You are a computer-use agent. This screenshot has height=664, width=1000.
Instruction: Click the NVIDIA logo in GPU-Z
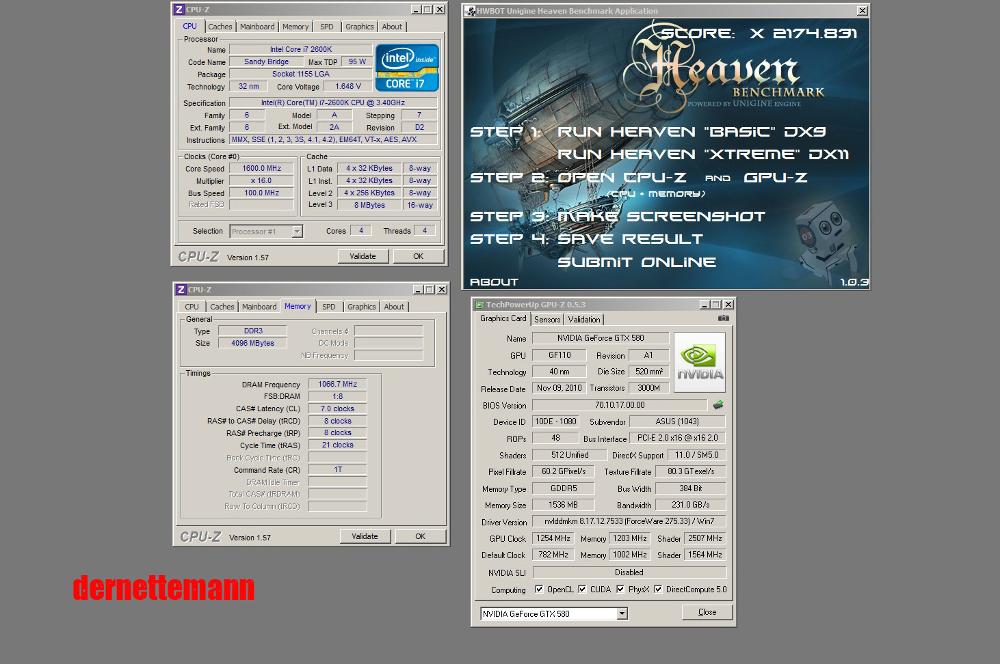pyautogui.click(x=700, y=362)
